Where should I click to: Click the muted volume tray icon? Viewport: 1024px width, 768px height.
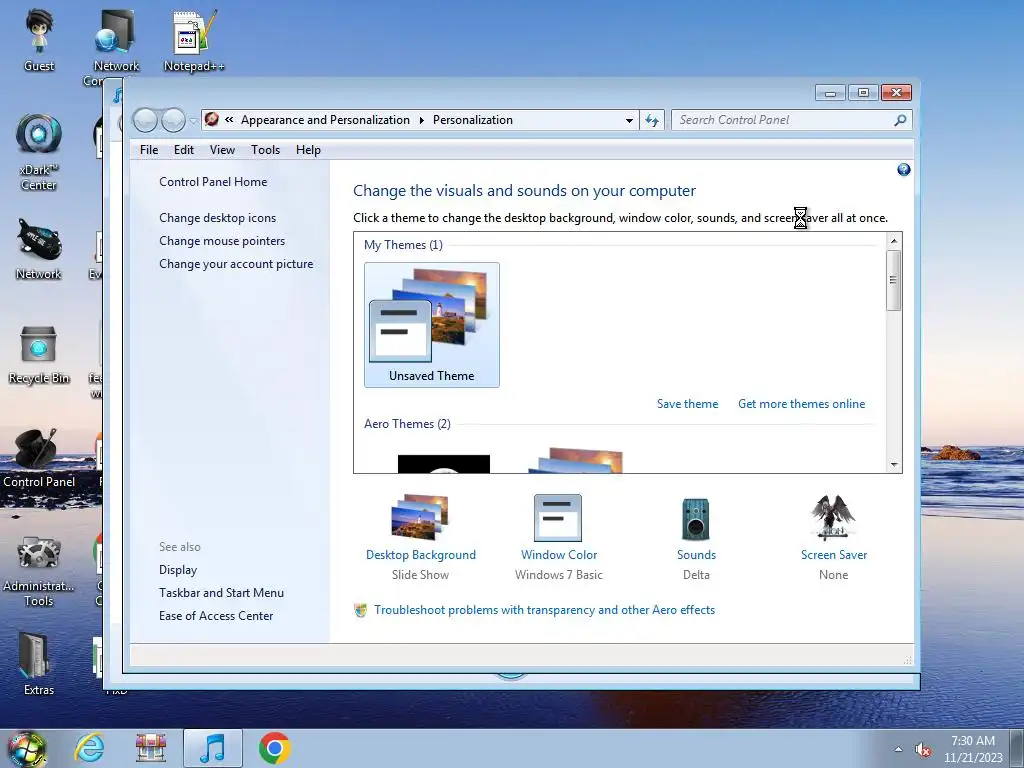tap(923, 750)
